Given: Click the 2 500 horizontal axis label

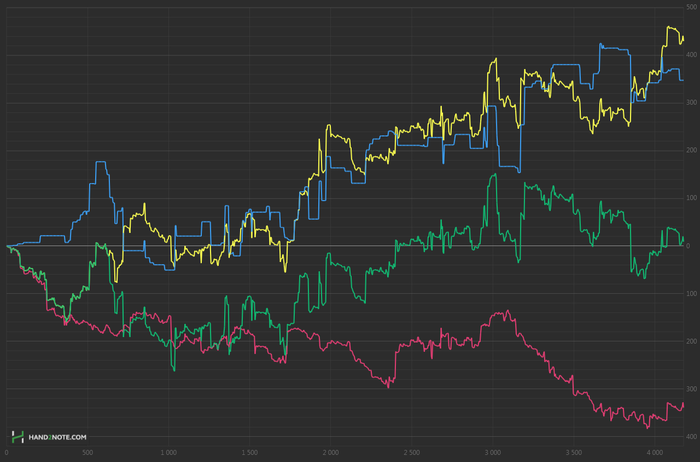Looking at the screenshot, I should [x=412, y=452].
